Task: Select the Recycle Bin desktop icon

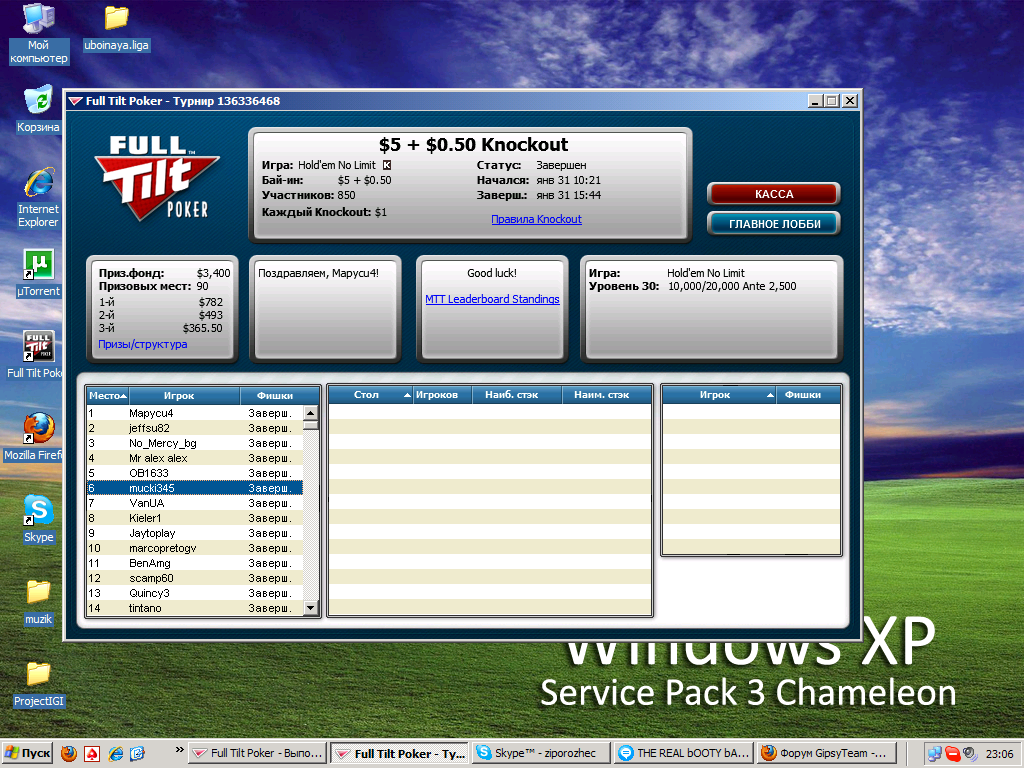Action: [38, 108]
